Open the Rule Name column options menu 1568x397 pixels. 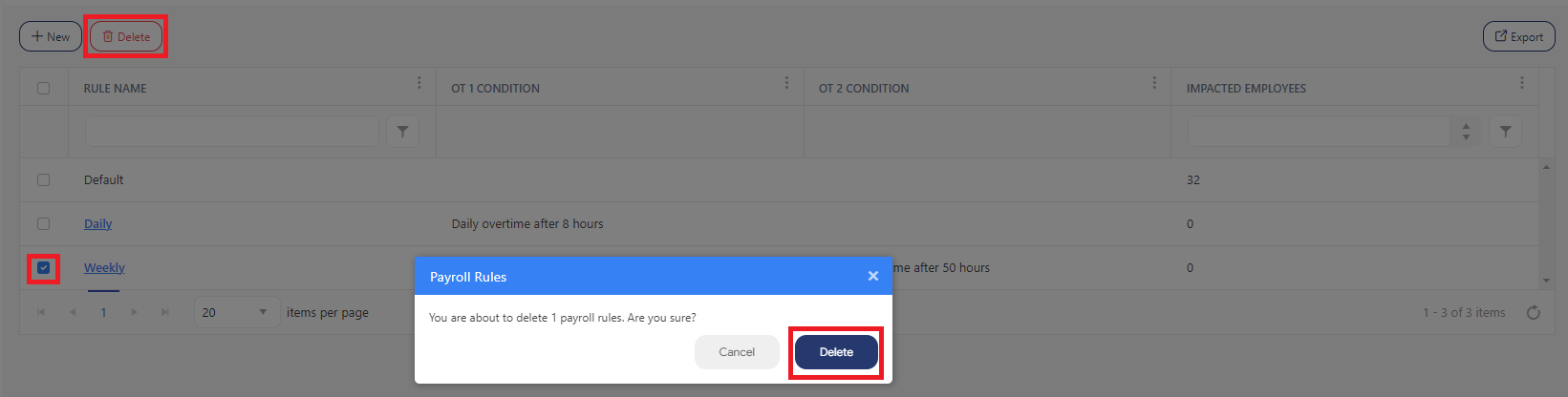click(x=419, y=84)
